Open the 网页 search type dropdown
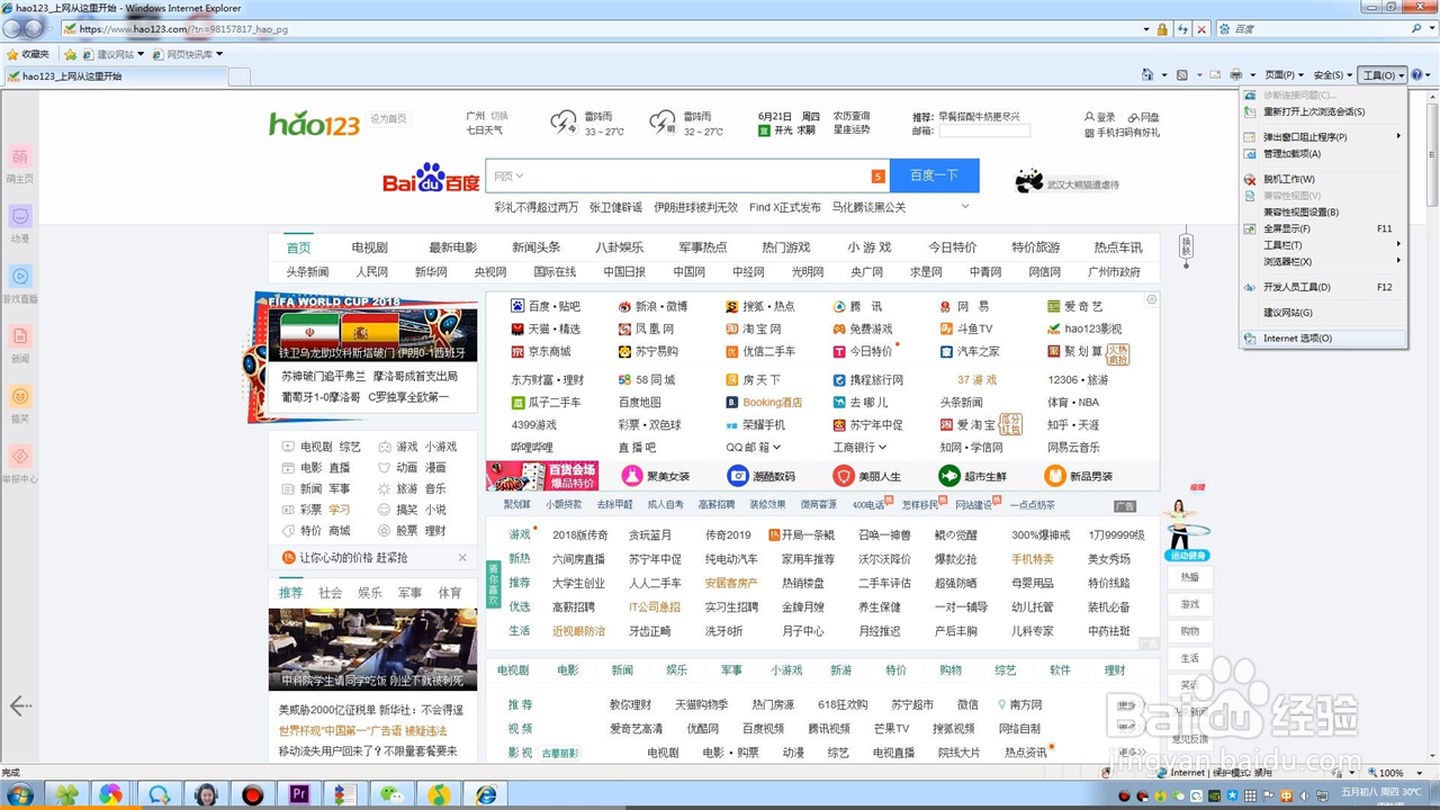The image size is (1440, 810). point(508,176)
